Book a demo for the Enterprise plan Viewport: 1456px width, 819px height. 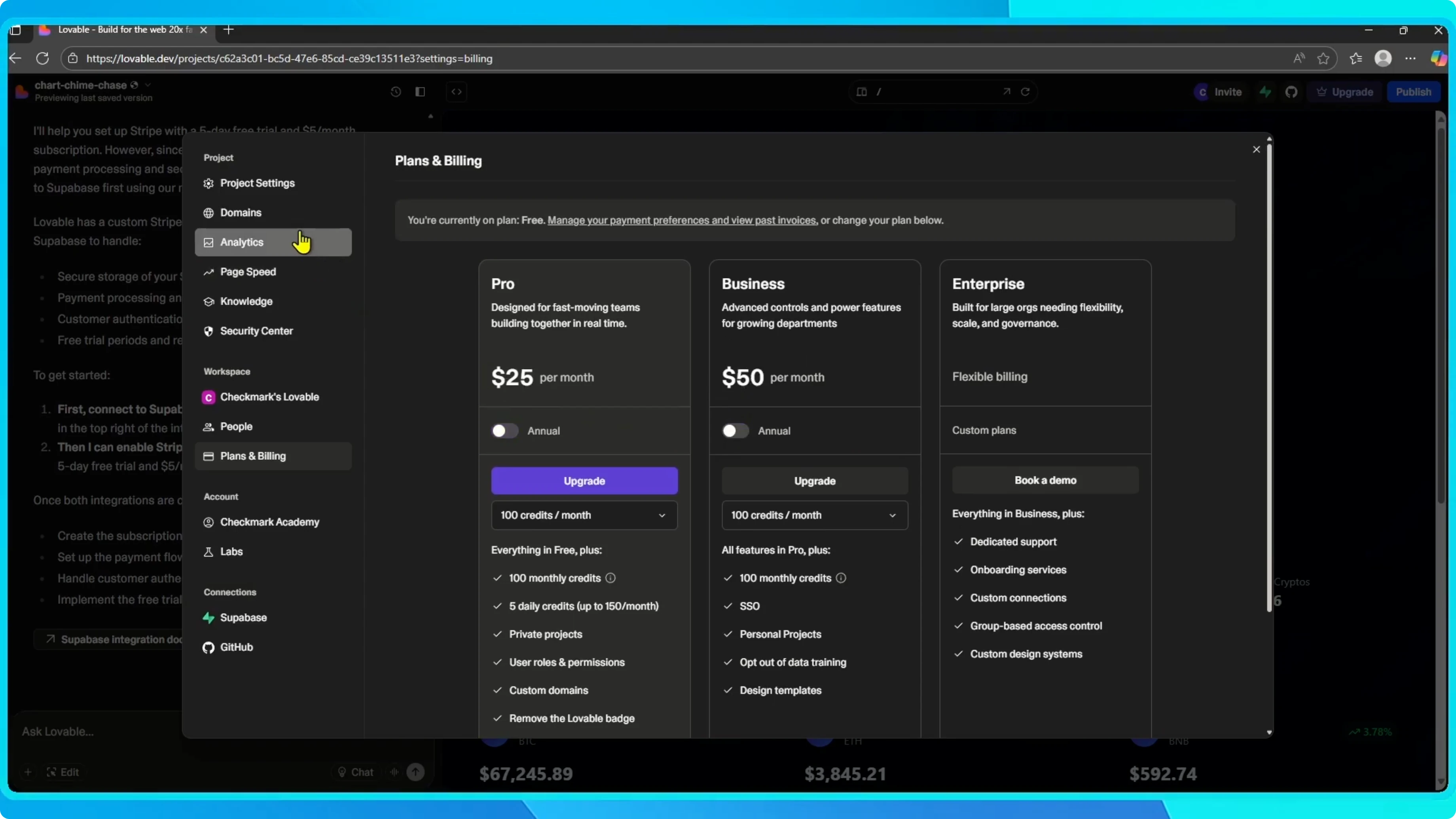click(1045, 480)
